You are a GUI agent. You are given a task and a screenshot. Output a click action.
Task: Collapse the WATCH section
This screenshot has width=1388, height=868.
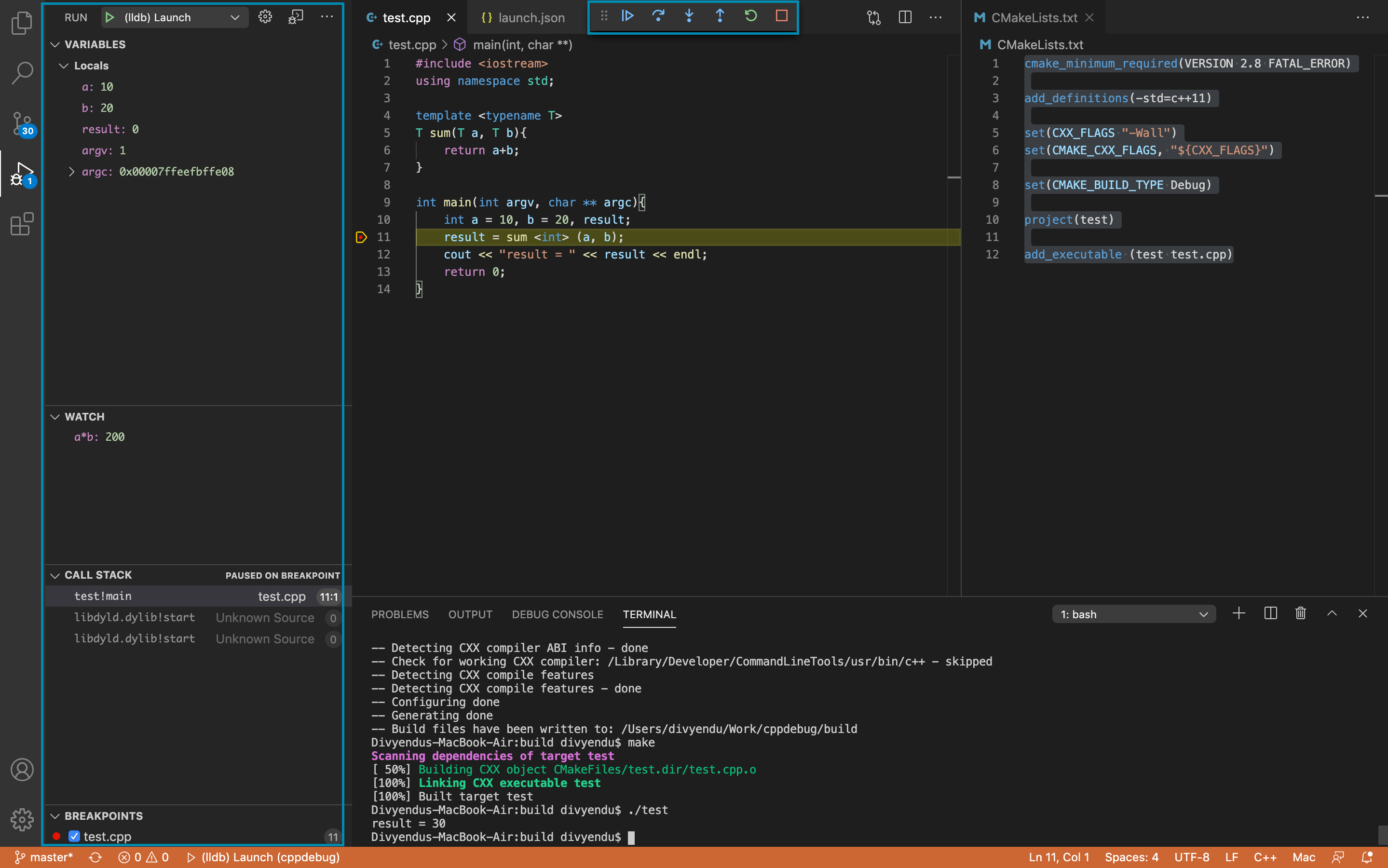(55, 417)
